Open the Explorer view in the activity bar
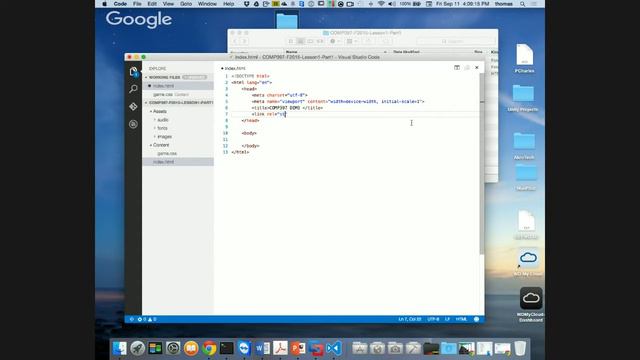Image resolution: width=640 pixels, height=360 pixels. click(133, 72)
